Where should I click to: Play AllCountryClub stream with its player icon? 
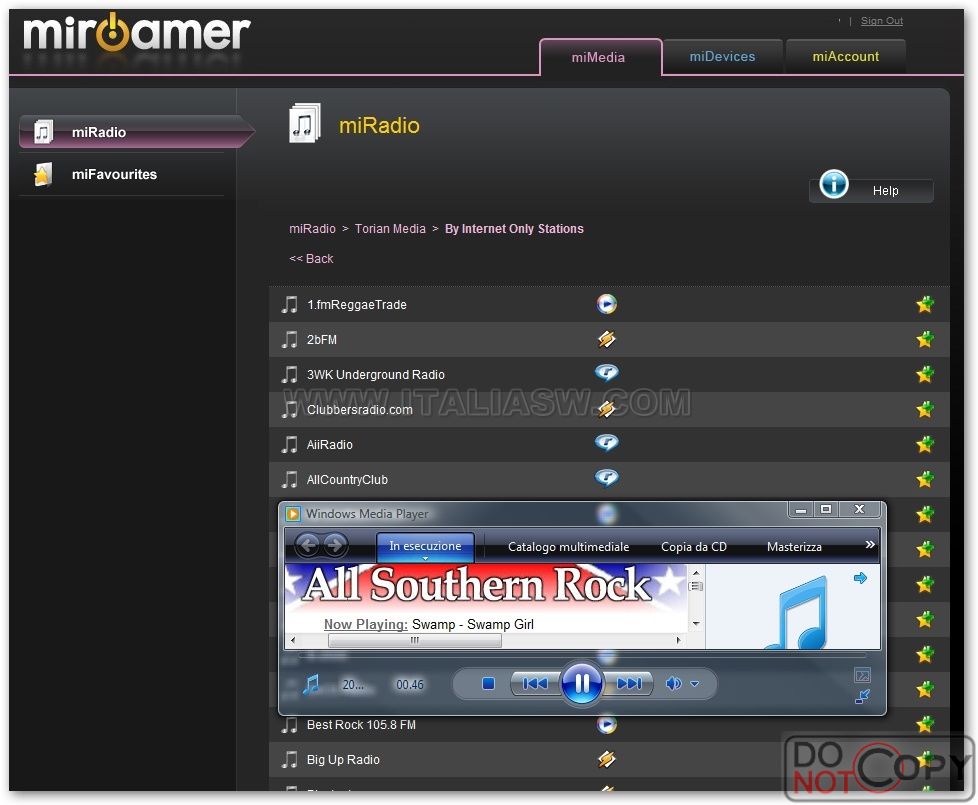pyautogui.click(x=606, y=478)
